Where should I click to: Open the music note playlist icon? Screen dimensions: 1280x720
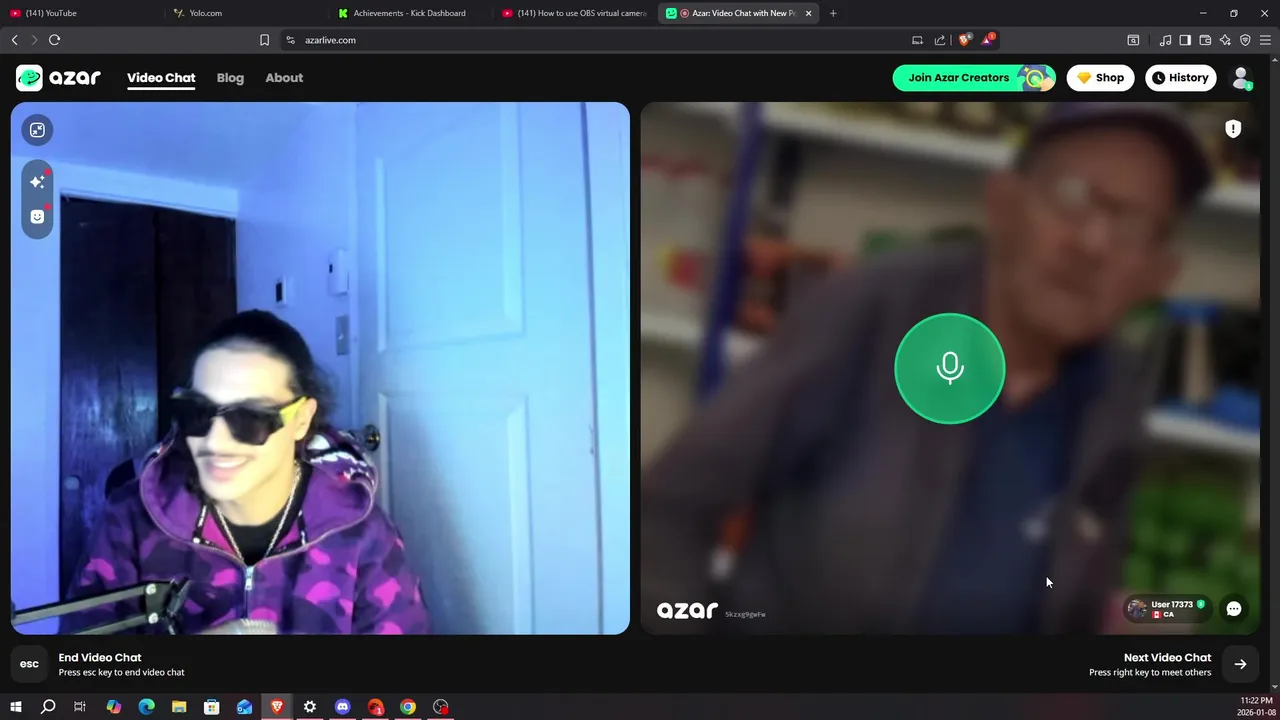1165,40
